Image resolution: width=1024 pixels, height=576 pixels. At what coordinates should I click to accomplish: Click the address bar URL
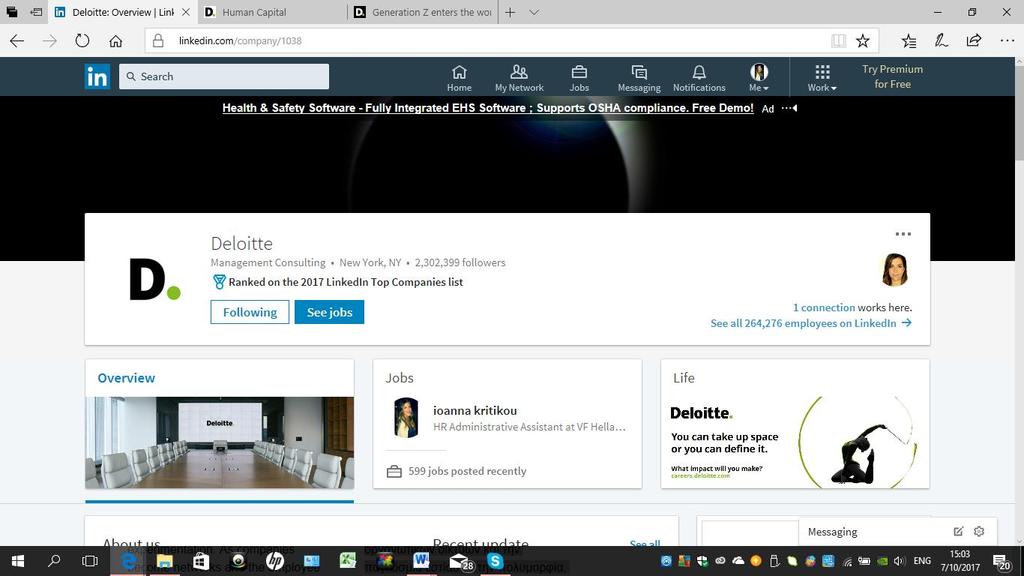[x=240, y=40]
